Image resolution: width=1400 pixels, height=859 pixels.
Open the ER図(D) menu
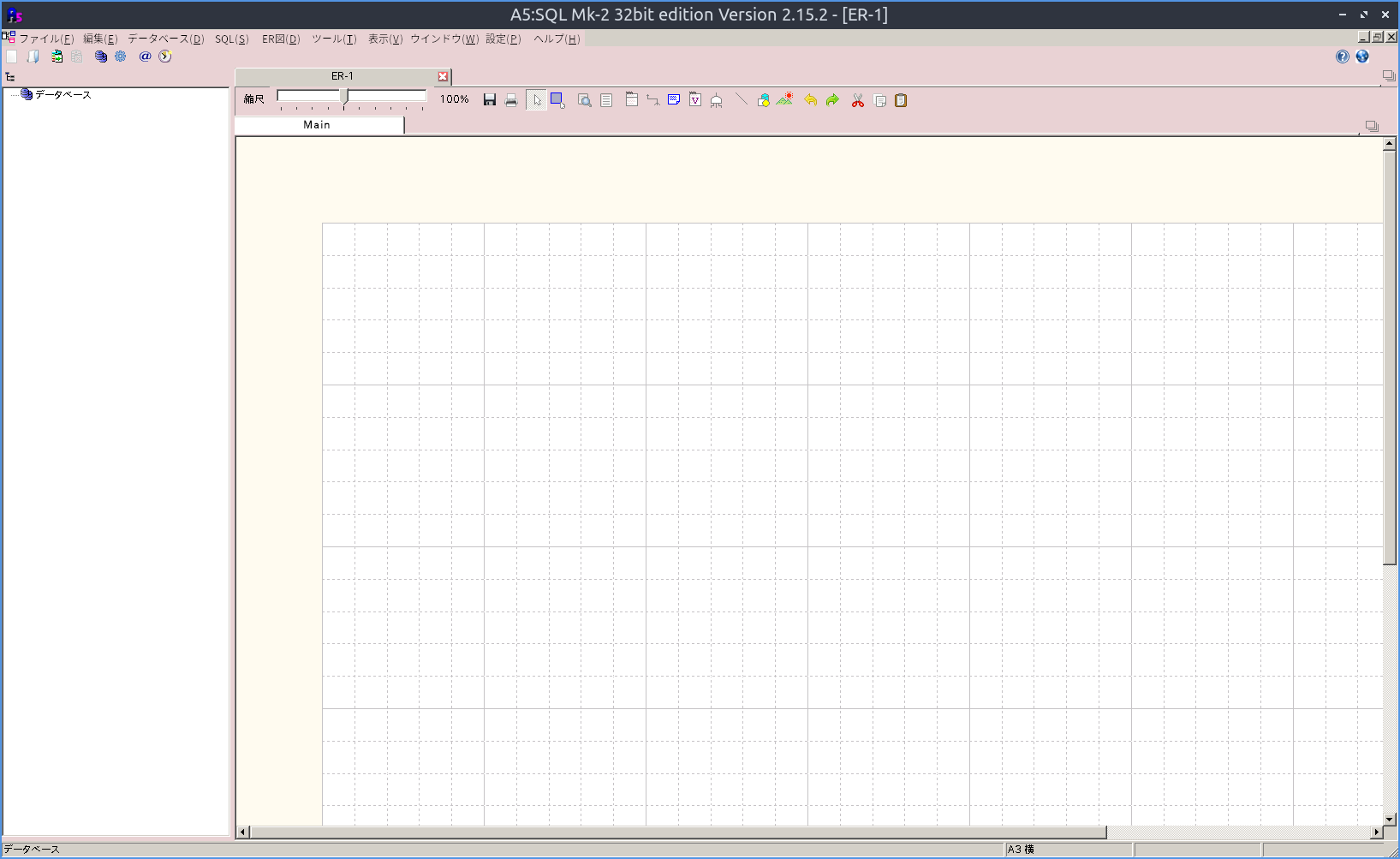tap(281, 39)
